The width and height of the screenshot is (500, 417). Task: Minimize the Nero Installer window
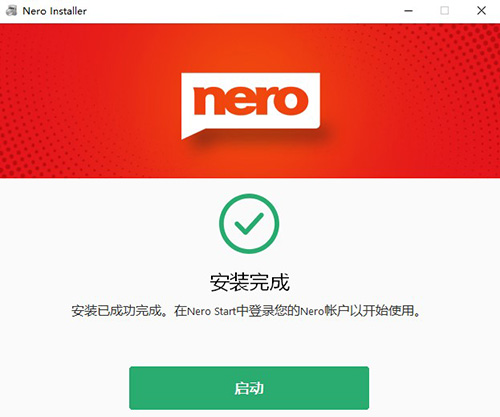[408, 11]
